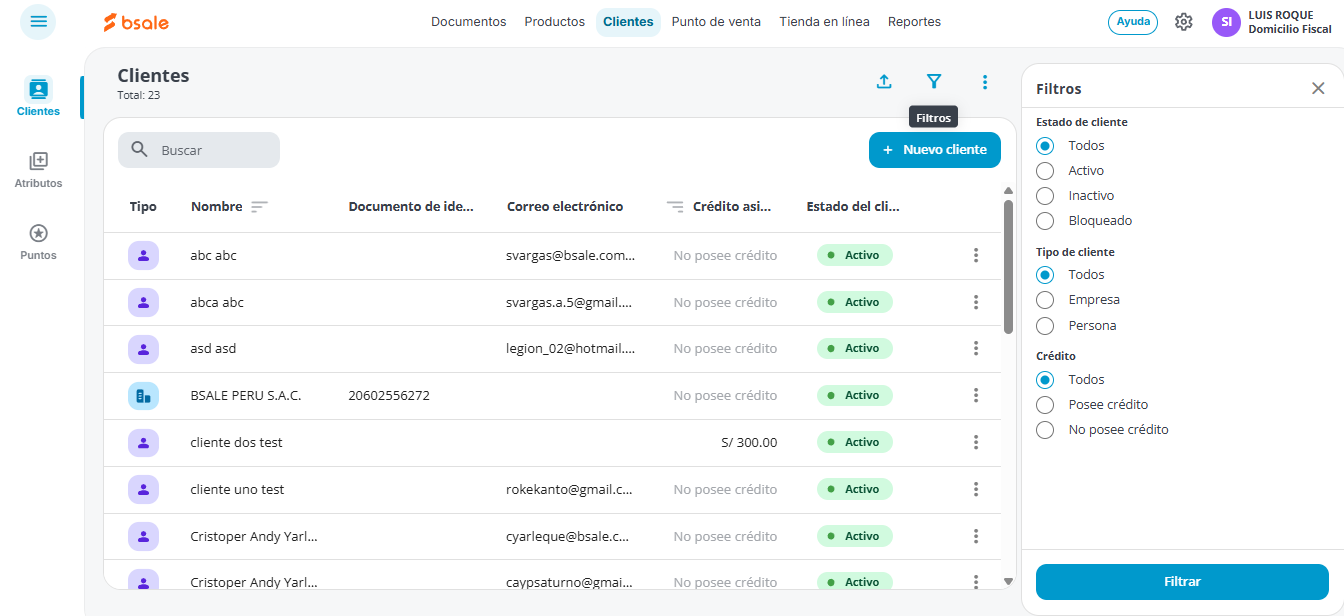
Task: Click Activo badge in asd asd row
Action: 855,348
